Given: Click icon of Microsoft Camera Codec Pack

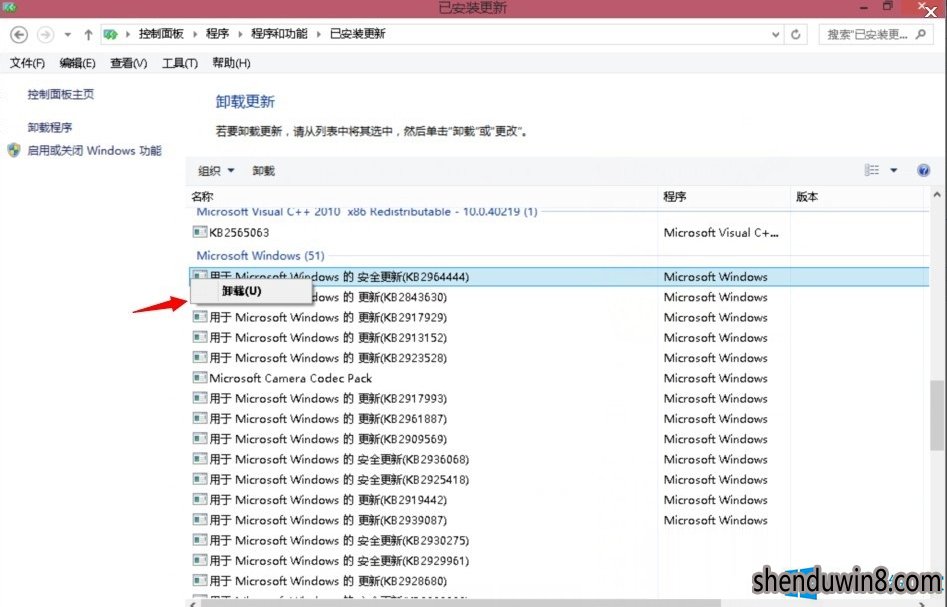Looking at the screenshot, I should tap(200, 377).
